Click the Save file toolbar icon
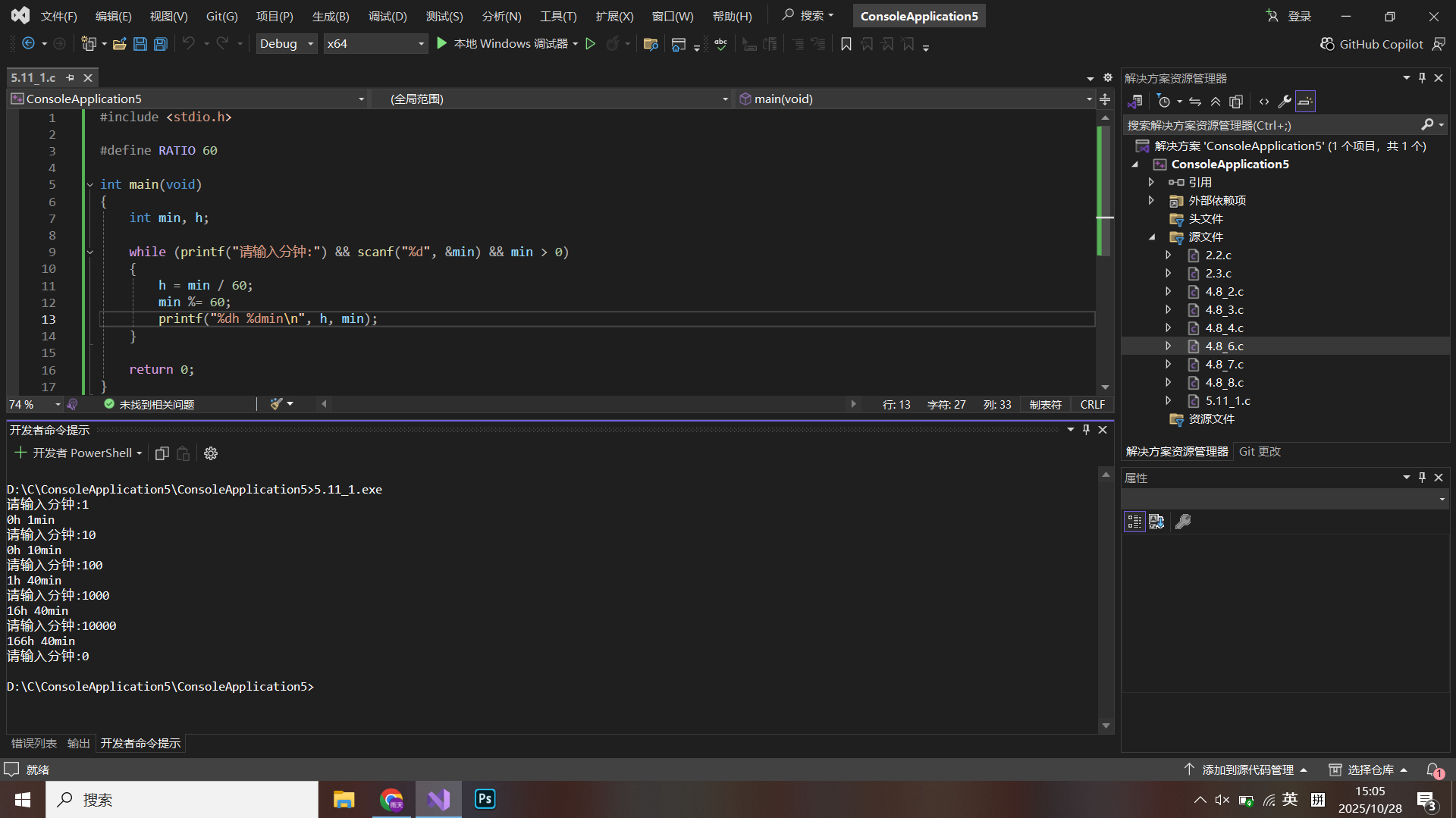The image size is (1456, 818). 140,44
